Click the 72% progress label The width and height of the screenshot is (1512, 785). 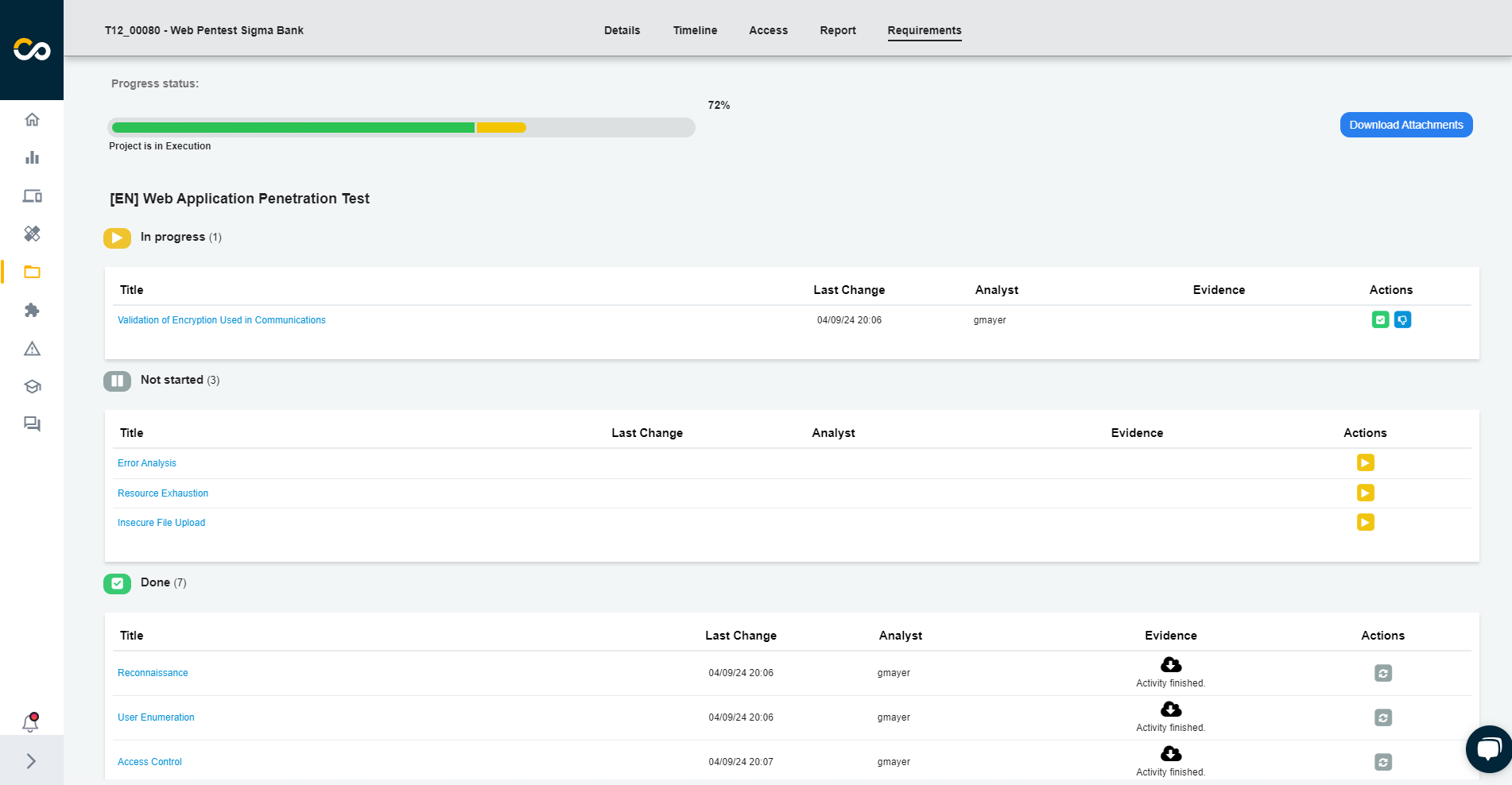tap(719, 105)
